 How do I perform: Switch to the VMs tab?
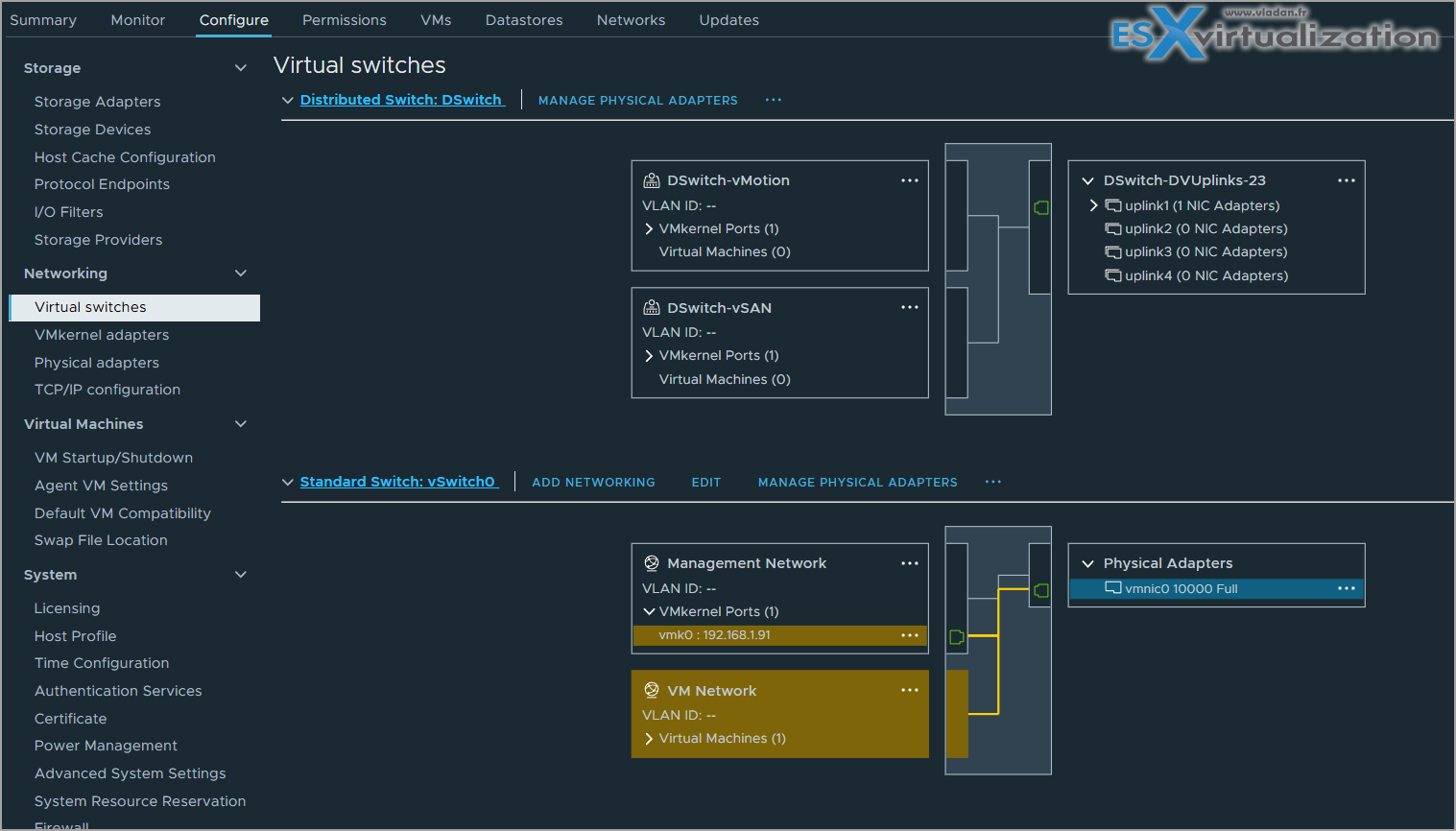(436, 20)
